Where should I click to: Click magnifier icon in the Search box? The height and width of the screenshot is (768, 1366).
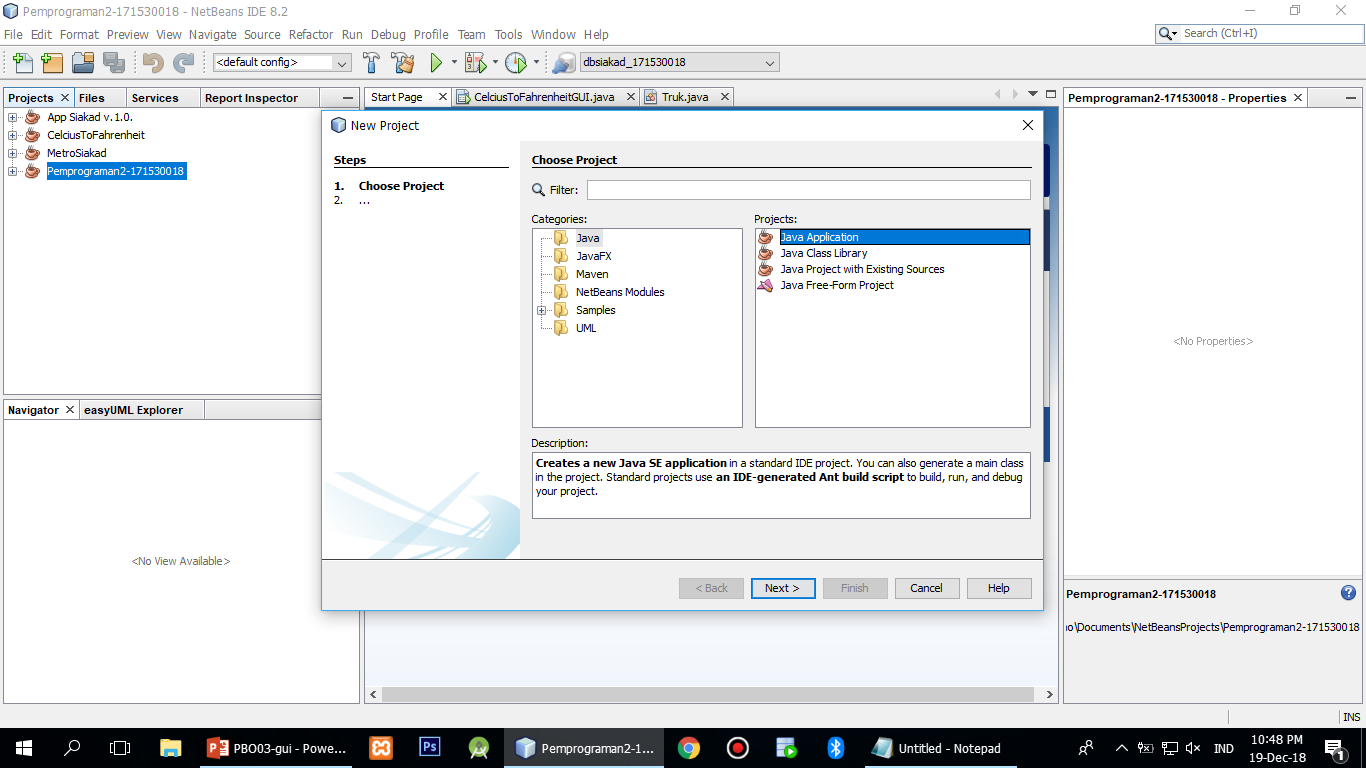coord(1167,33)
